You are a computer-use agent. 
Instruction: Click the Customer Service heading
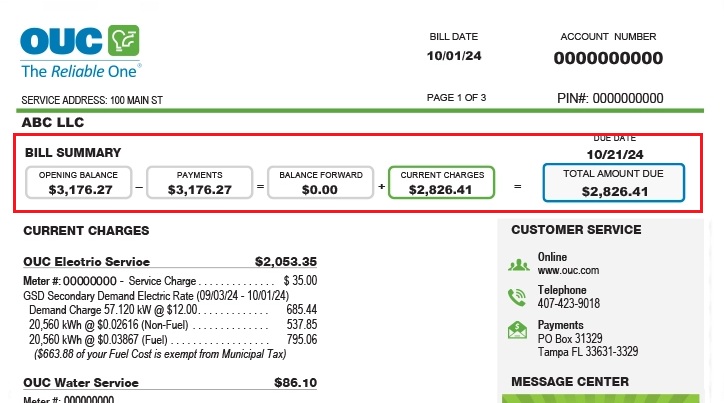click(576, 230)
